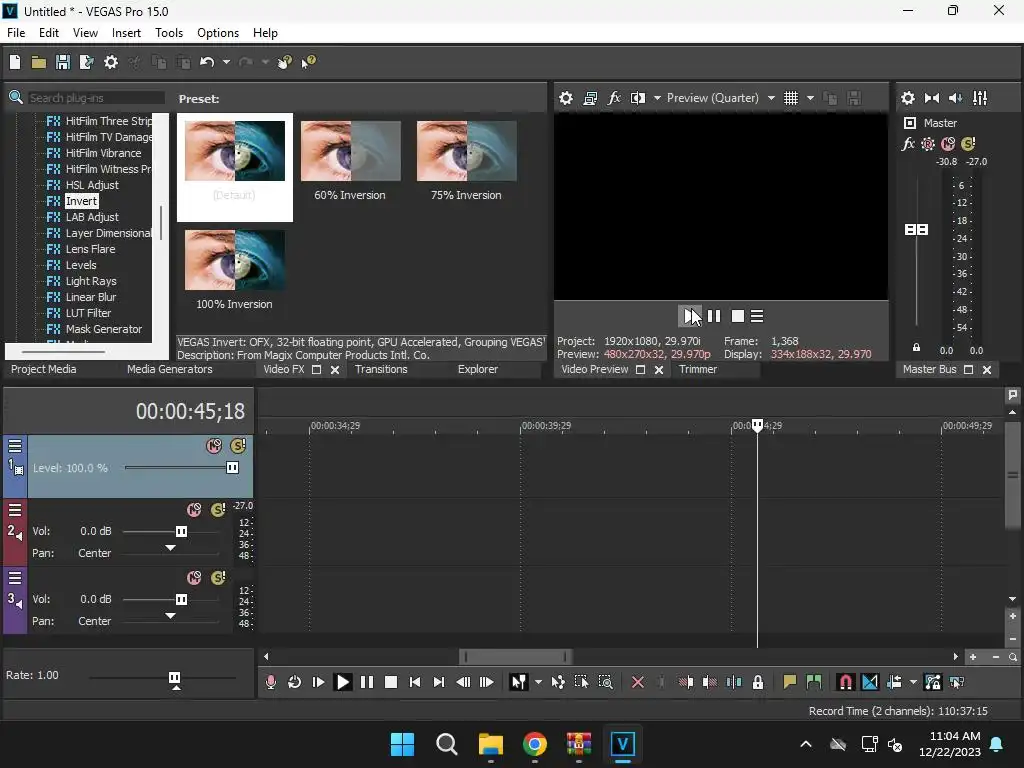Create a new project with the New icon
1024x768 pixels.
[14, 62]
